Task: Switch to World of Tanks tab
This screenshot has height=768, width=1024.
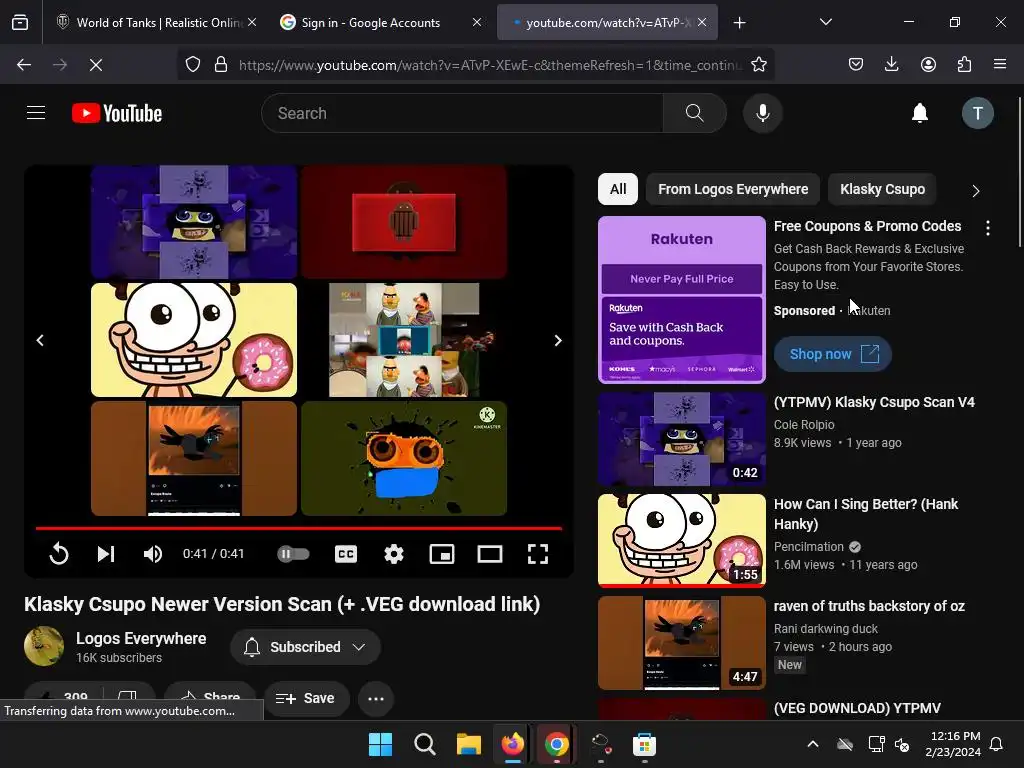Action: pyautogui.click(x=150, y=22)
